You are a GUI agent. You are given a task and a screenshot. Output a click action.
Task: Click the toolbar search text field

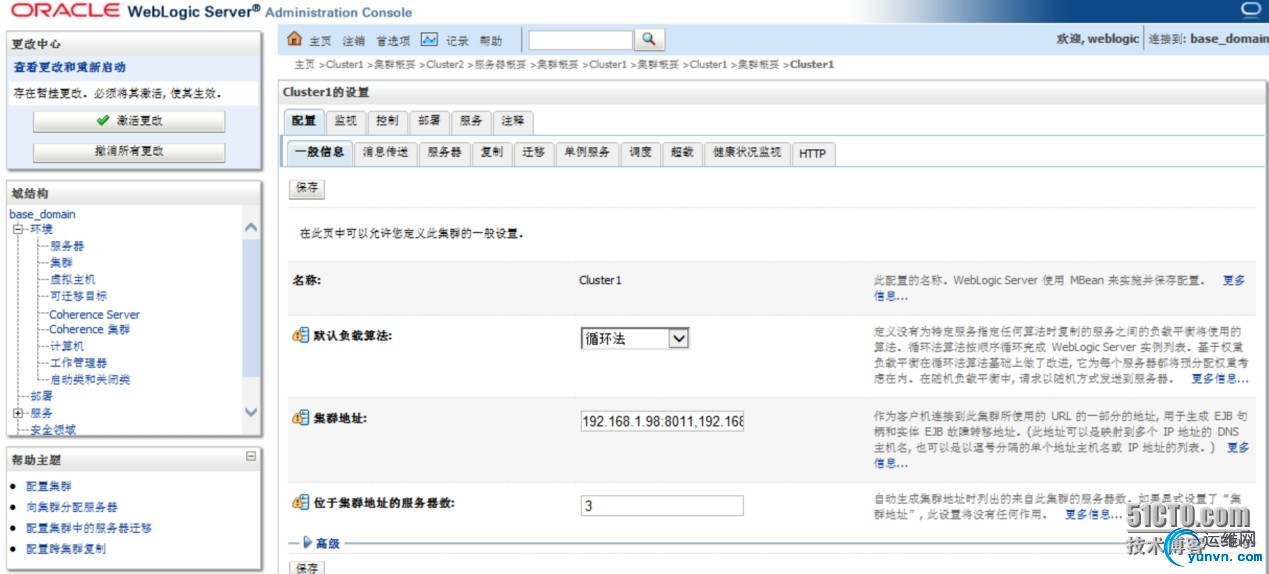click(581, 40)
